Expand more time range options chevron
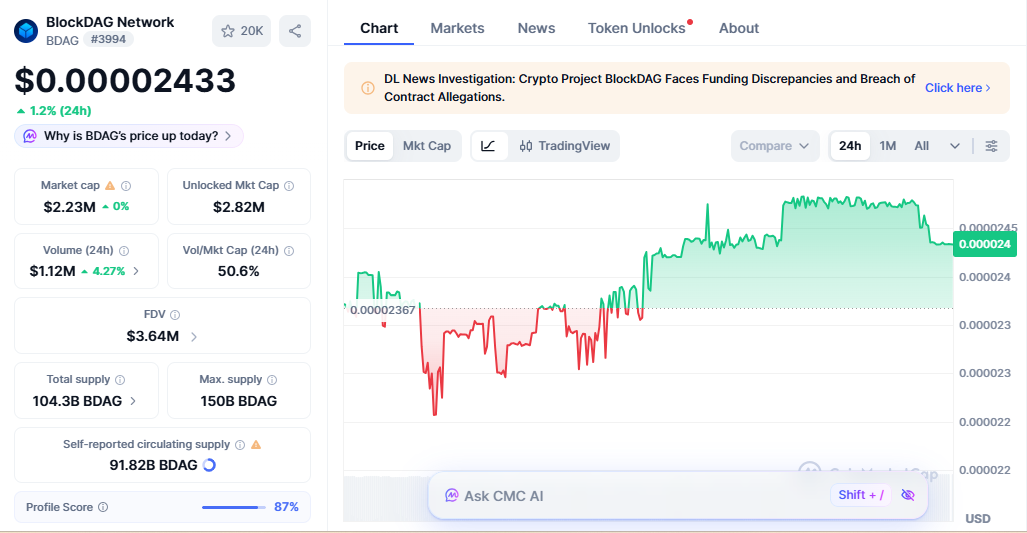The height and width of the screenshot is (533, 1027). click(x=955, y=146)
